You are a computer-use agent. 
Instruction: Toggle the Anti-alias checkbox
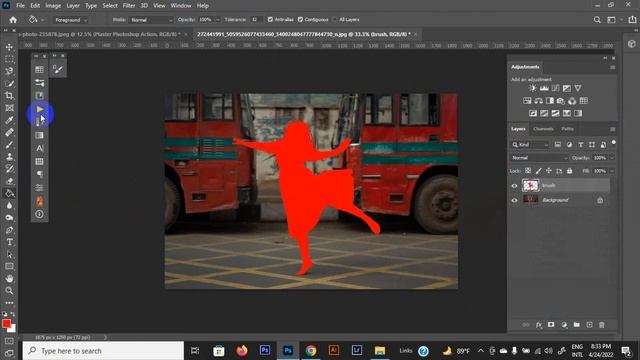[x=270, y=20]
